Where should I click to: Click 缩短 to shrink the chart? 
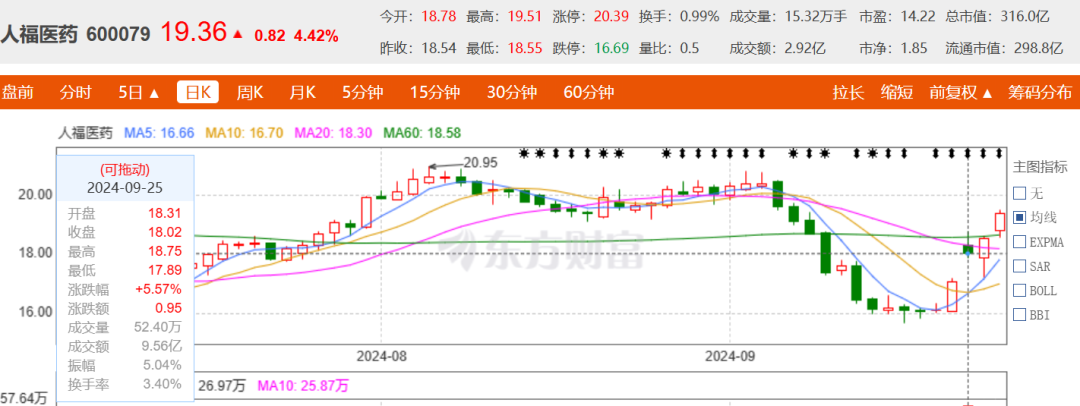pyautogui.click(x=897, y=93)
